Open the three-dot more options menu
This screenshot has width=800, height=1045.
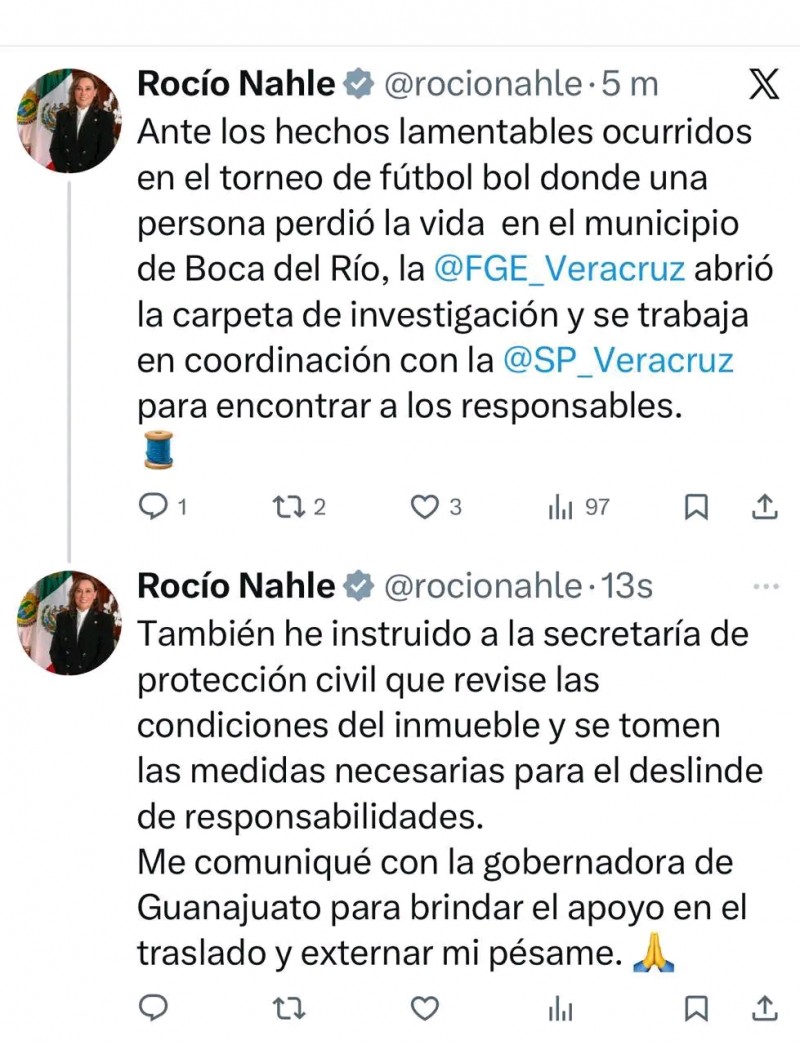point(764,585)
